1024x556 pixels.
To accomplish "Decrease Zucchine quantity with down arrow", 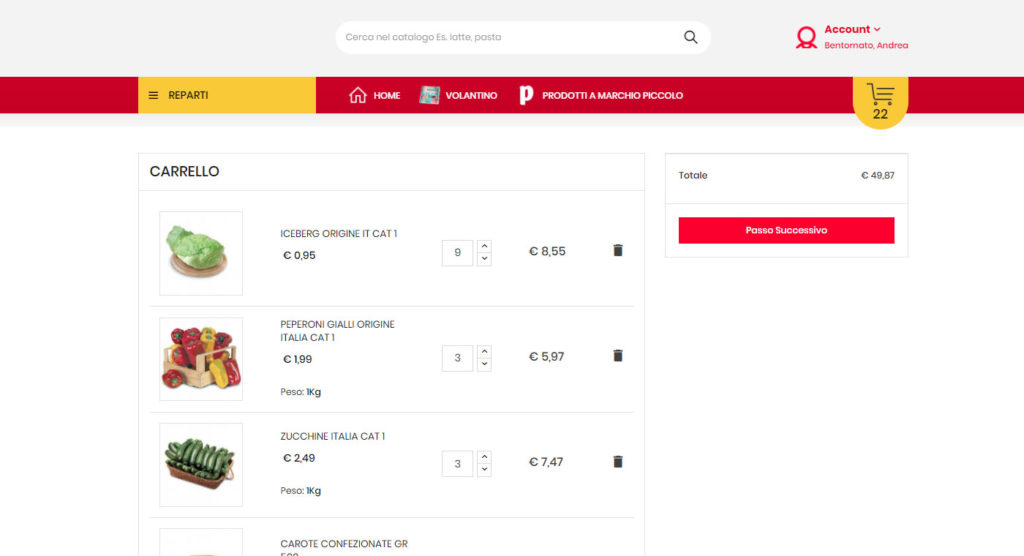I will coord(484,470).
